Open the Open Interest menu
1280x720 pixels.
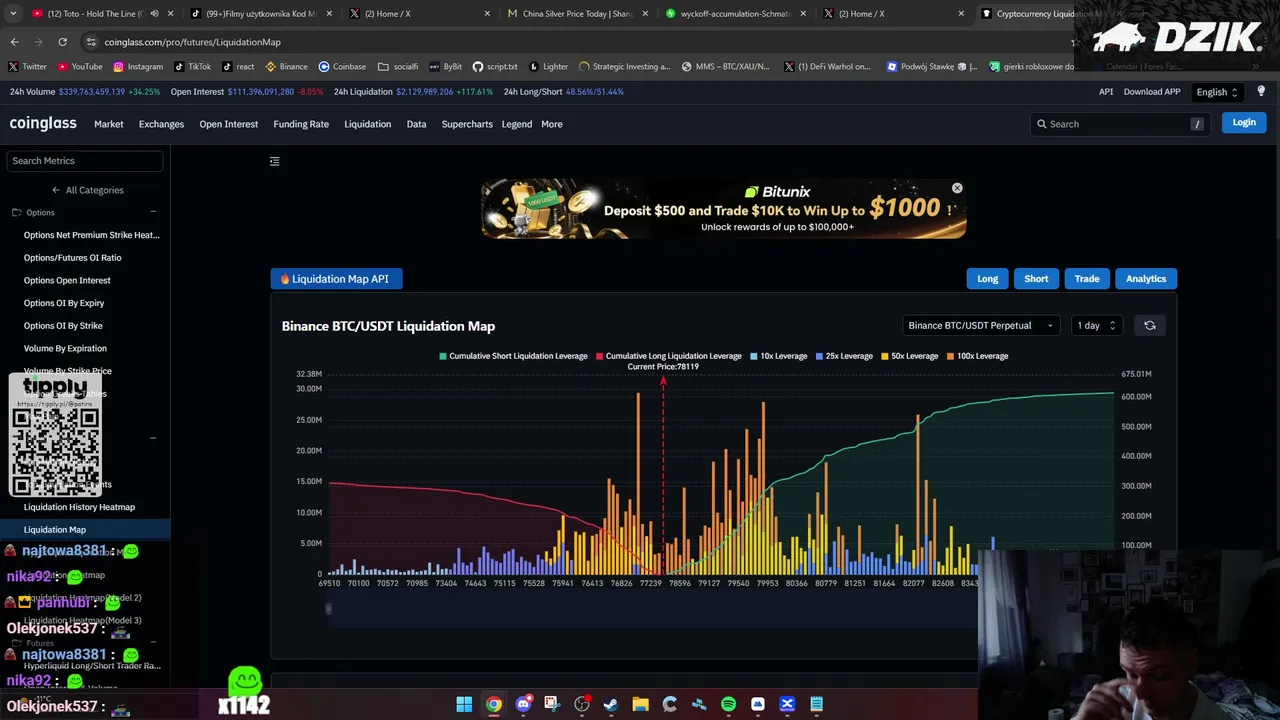(x=228, y=124)
